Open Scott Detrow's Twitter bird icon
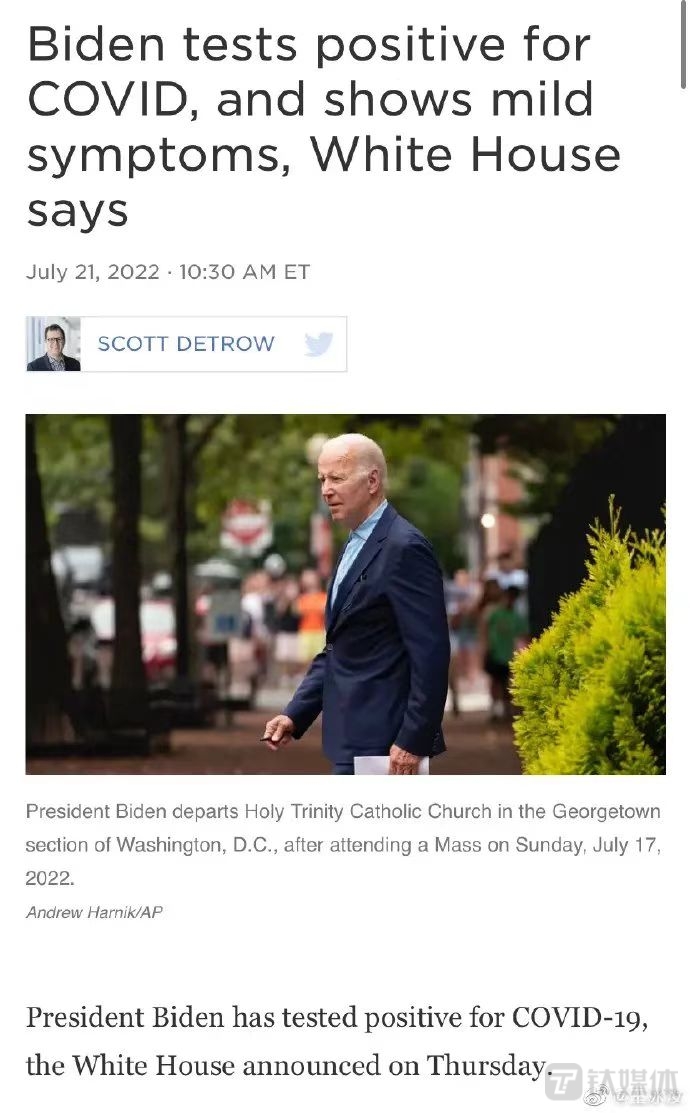Viewport: 690px width, 1113px height. click(319, 344)
